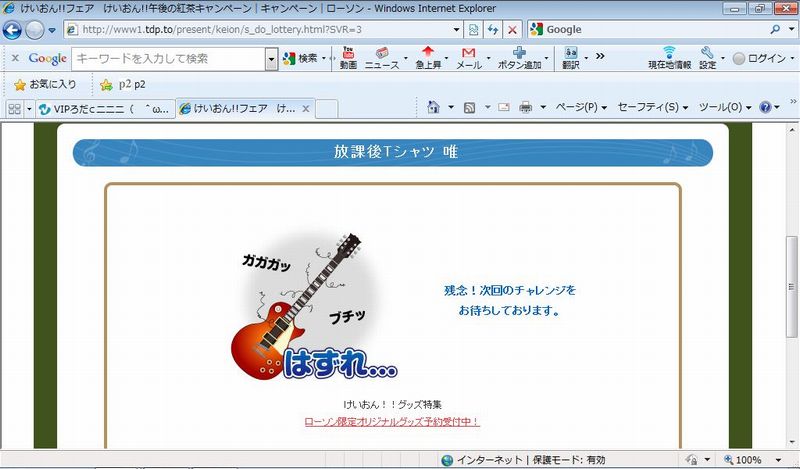Toggle the compatibility view icon
Viewport: 800px width, 469px height.
[x=473, y=30]
